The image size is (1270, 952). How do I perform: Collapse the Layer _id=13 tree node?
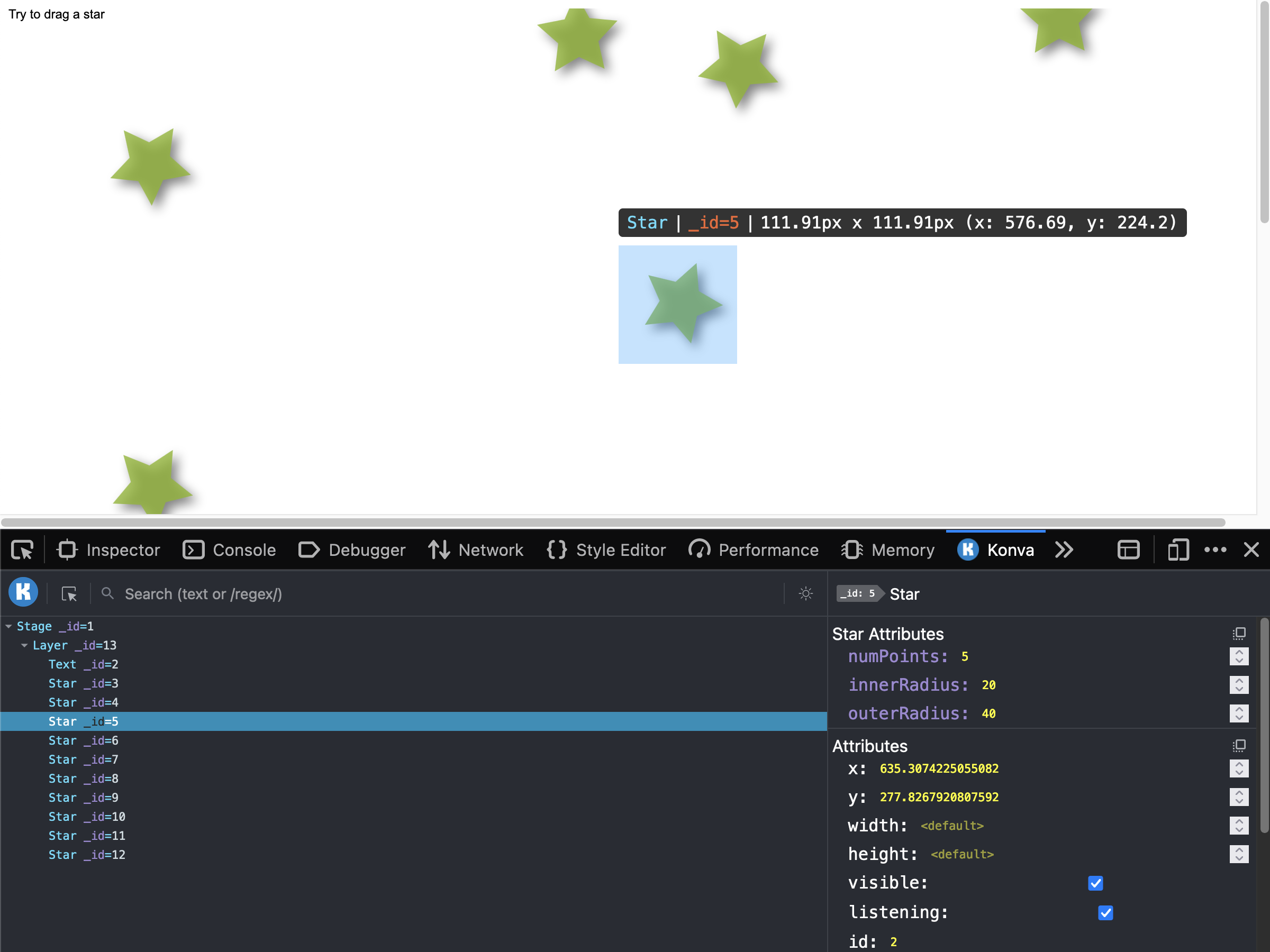point(25,645)
